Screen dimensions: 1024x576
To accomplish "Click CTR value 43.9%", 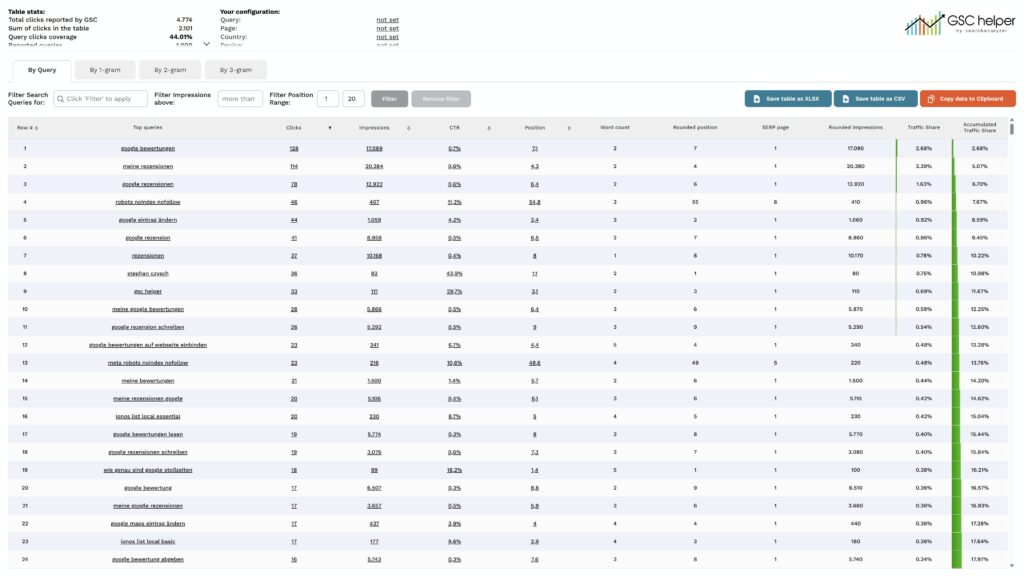I will 455,273.
